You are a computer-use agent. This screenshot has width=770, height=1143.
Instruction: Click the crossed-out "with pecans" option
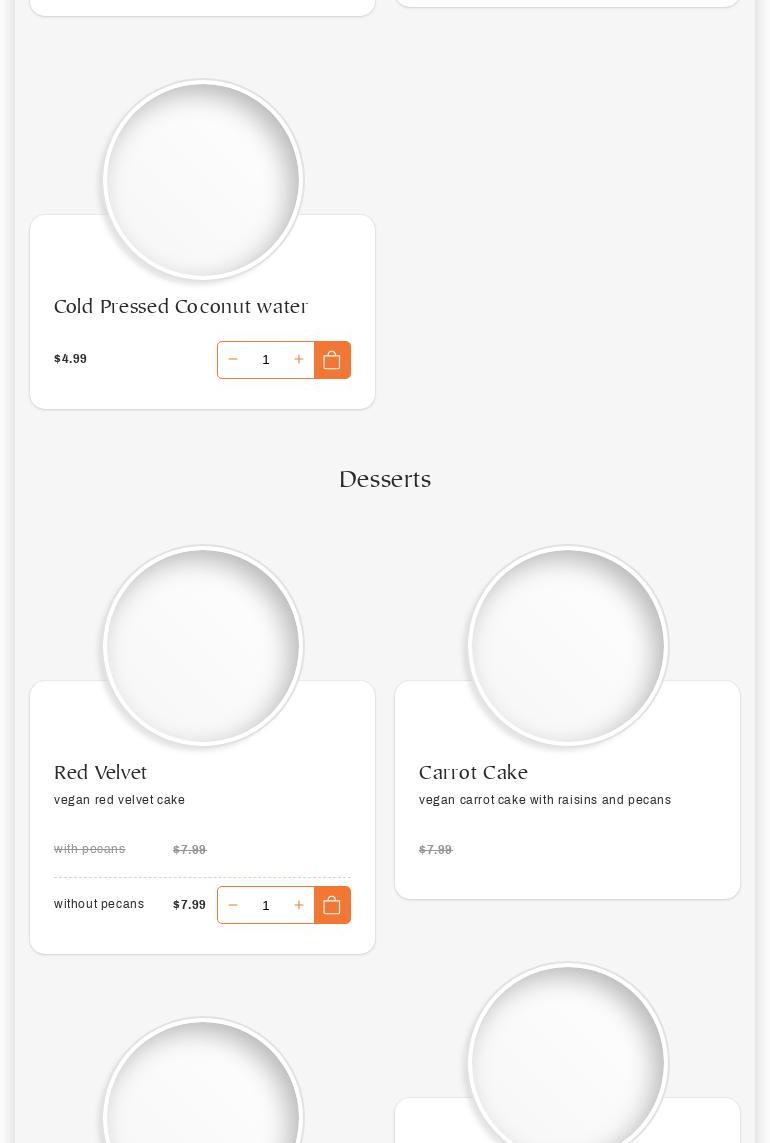pos(90,849)
